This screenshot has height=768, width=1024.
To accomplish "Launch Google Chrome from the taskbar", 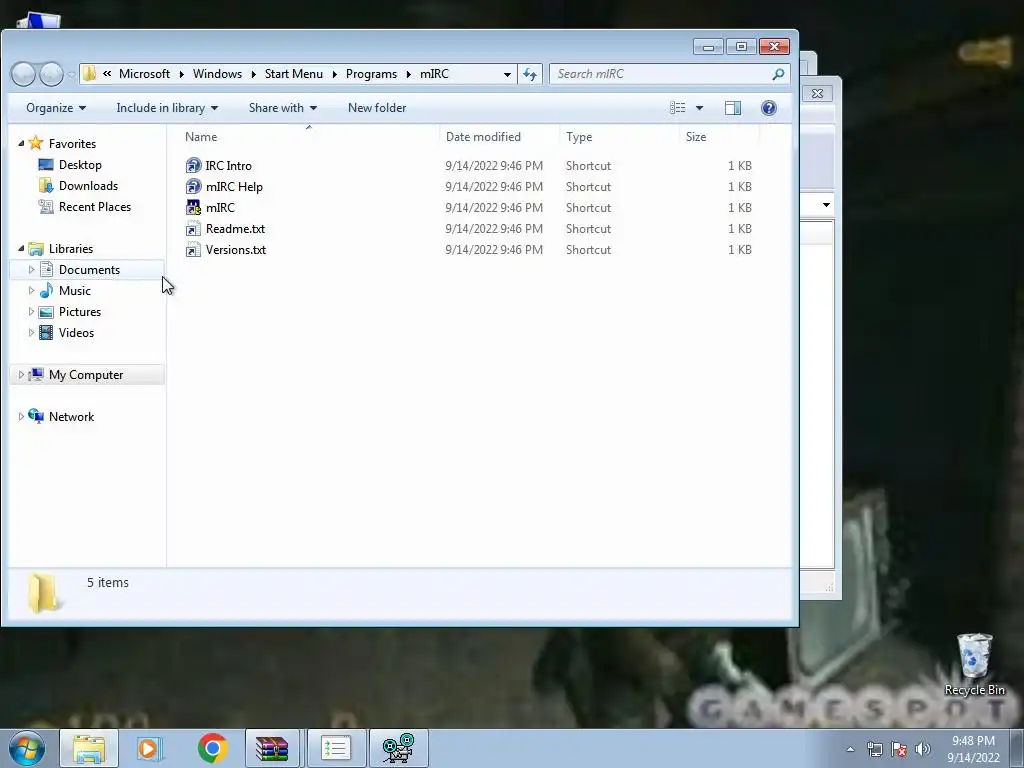I will tap(212, 748).
